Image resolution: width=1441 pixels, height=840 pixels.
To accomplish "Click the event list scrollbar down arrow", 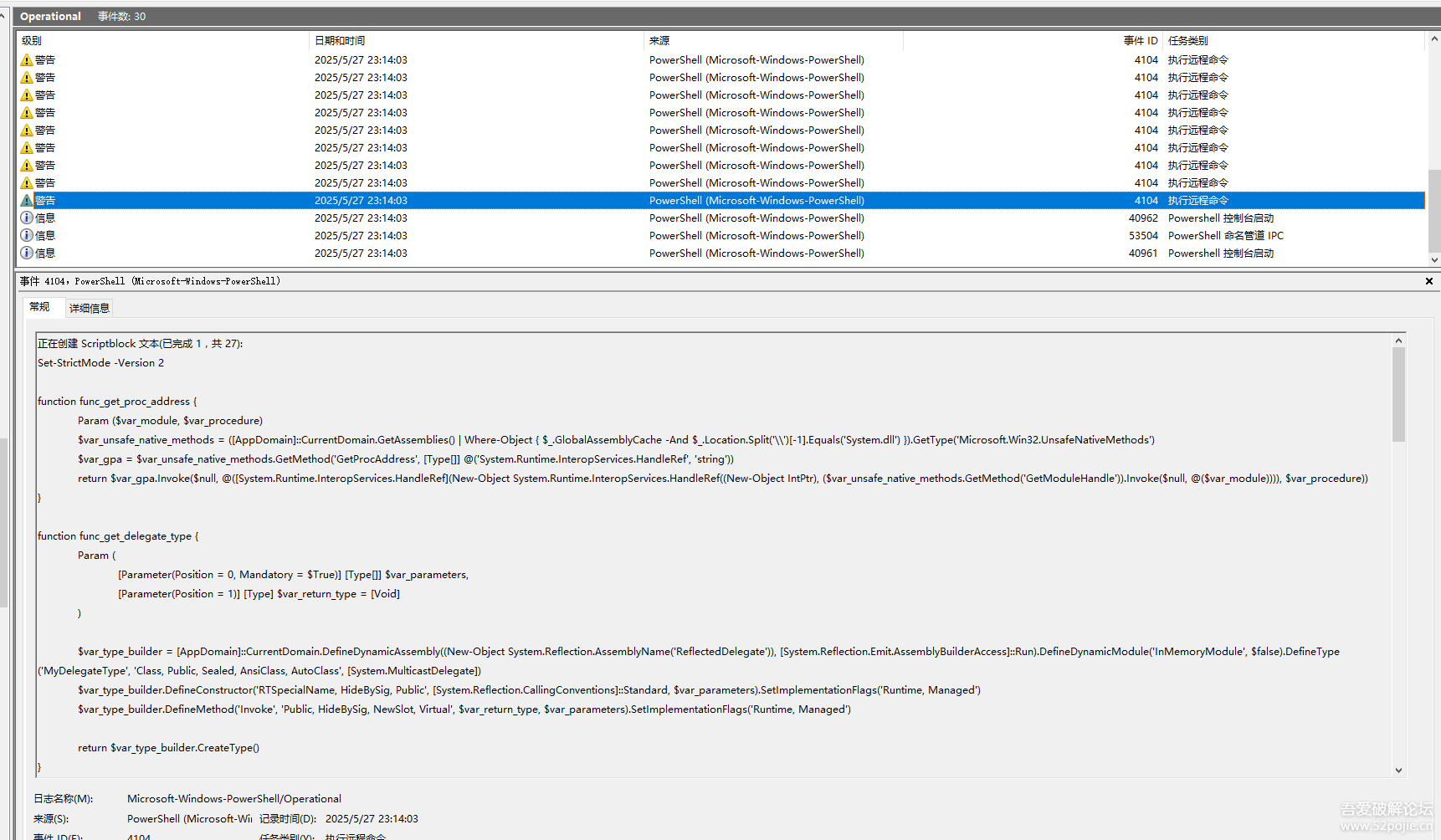I will [1434, 260].
